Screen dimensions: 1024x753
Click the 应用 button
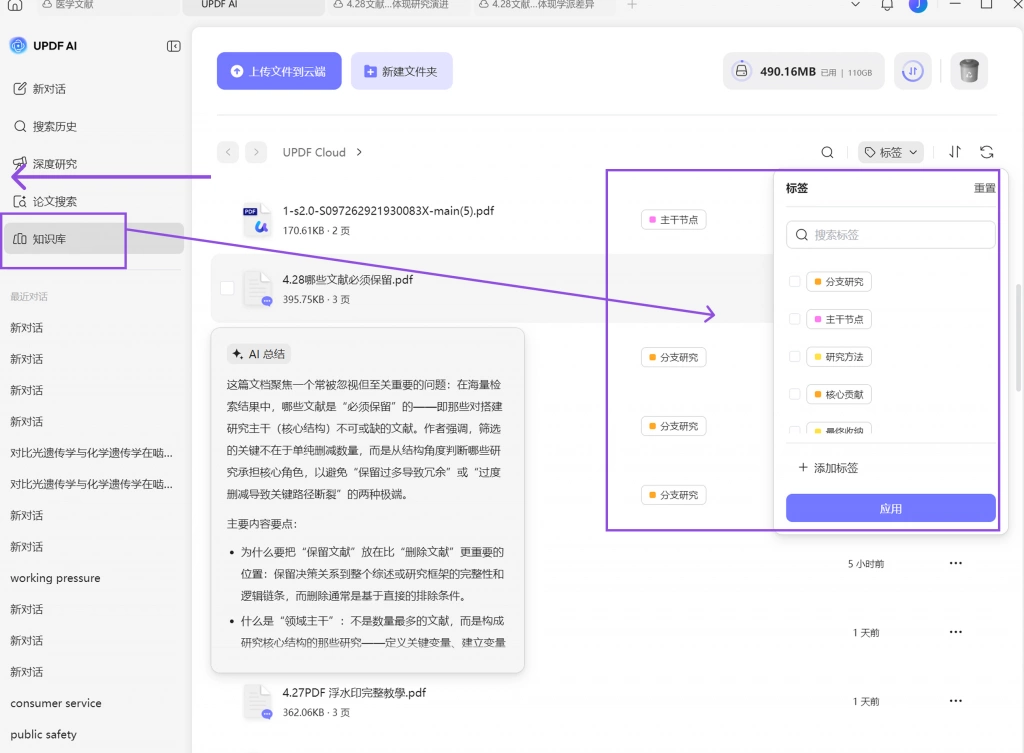point(891,508)
